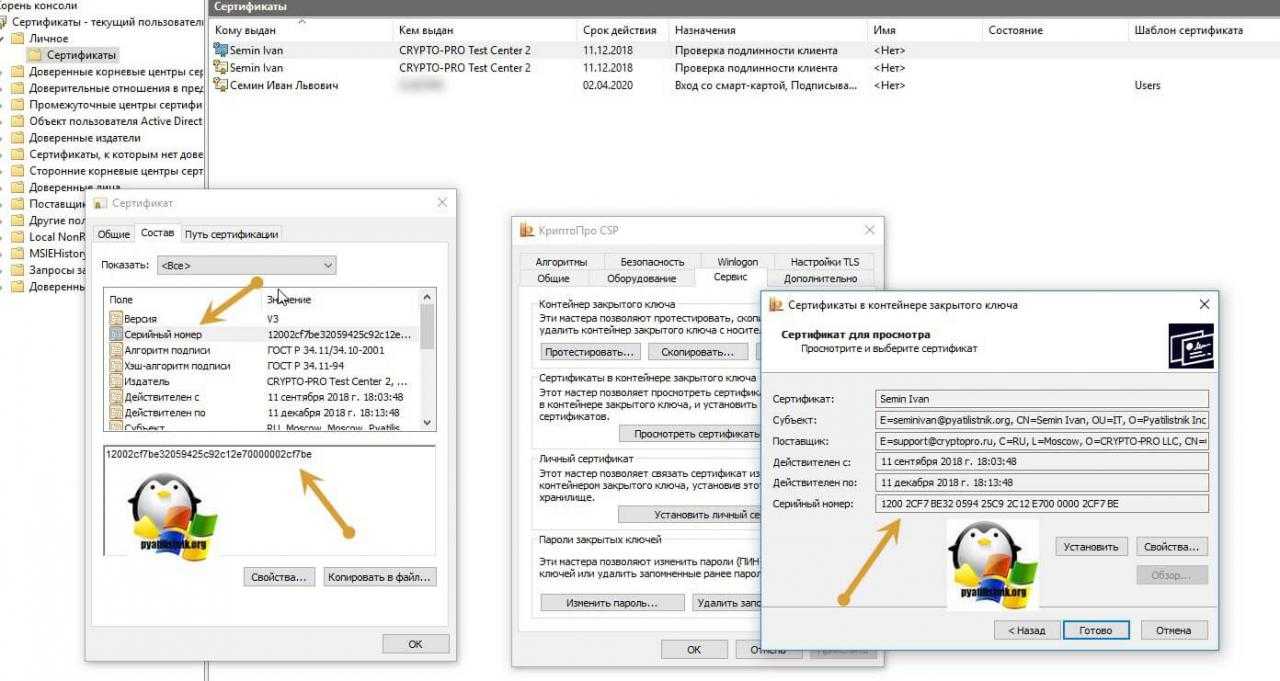This screenshot has width=1280, height=681.
Task: Switch to the Путь сертификации tab
Action: click(231, 234)
